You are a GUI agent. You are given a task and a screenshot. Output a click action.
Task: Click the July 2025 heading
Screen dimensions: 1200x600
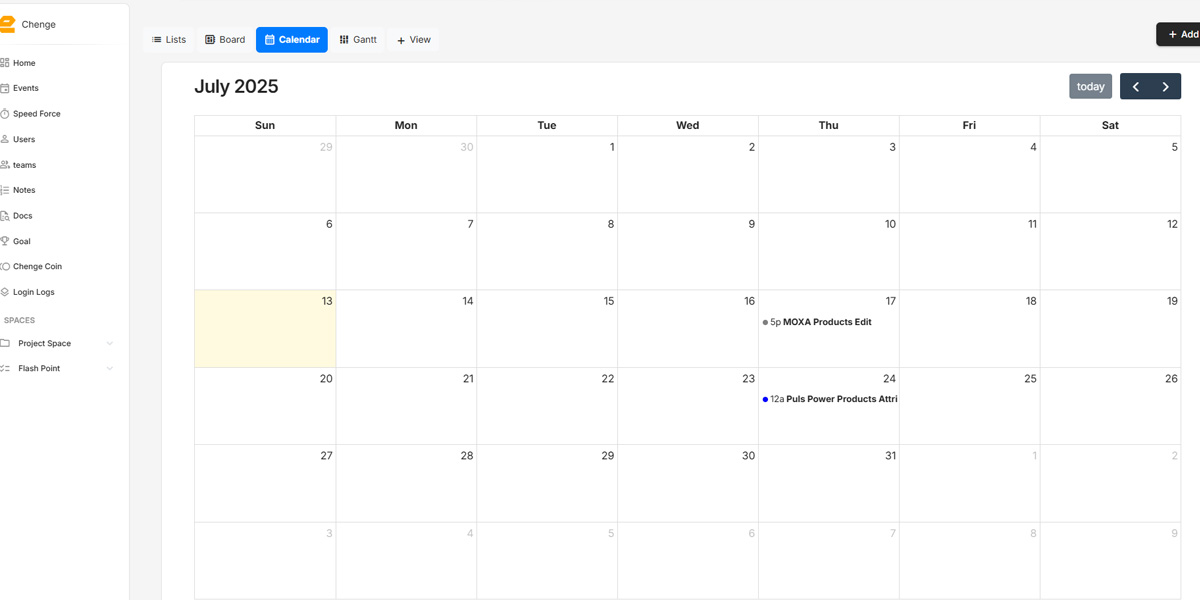coord(236,87)
